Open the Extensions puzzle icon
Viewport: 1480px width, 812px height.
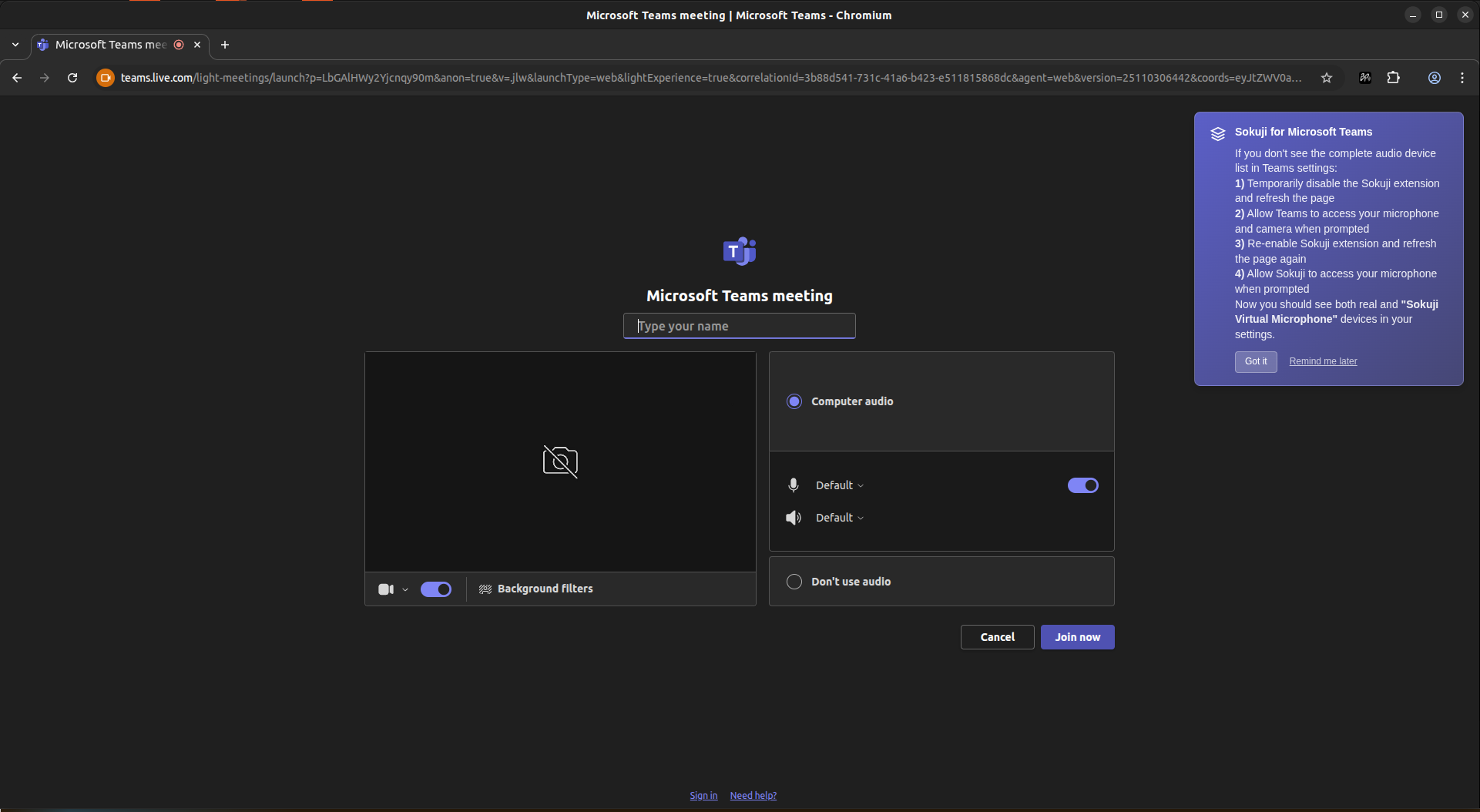pos(1394,78)
